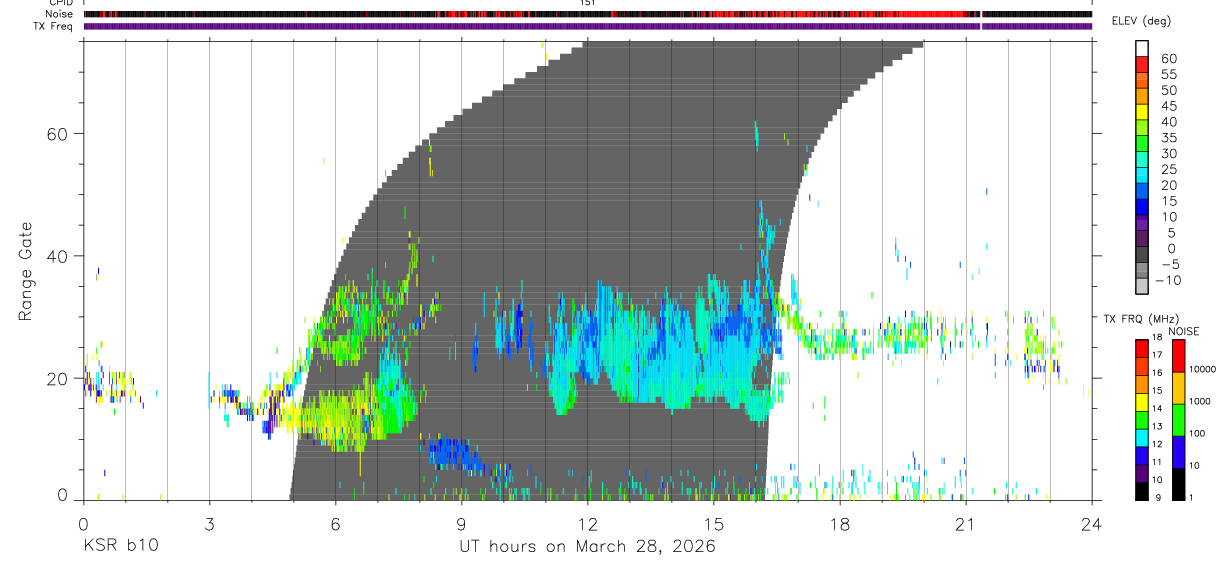Click the green 30–35 ELEV colorbar segment
Viewport: 1228px width, 567px height.
click(1141, 144)
